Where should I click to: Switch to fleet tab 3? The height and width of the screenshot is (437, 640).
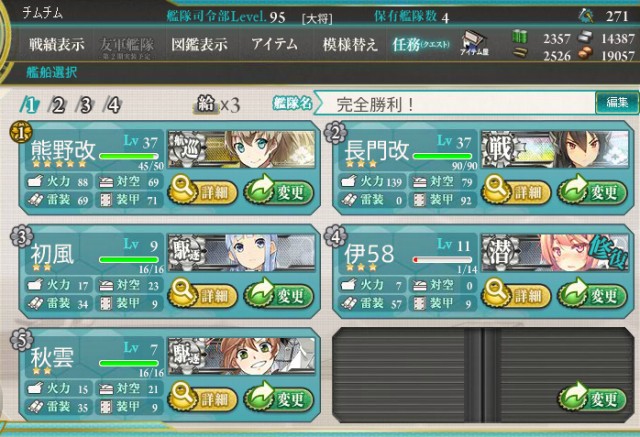point(85,105)
